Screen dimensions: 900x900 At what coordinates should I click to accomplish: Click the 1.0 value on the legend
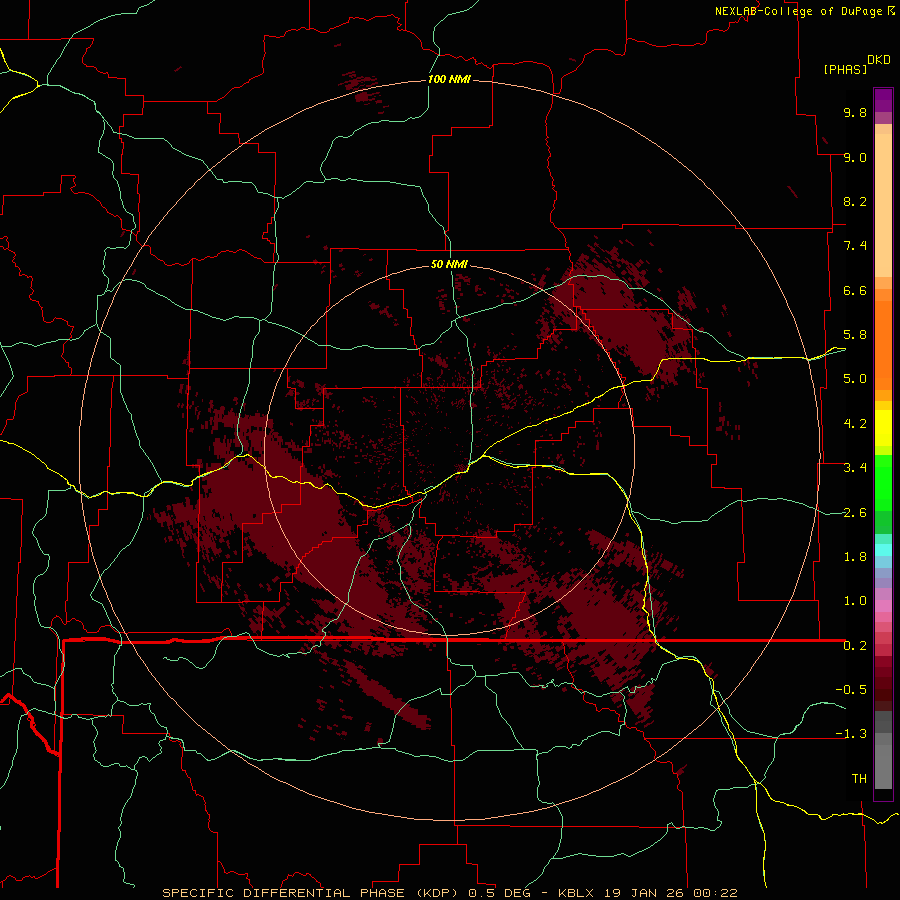855,601
